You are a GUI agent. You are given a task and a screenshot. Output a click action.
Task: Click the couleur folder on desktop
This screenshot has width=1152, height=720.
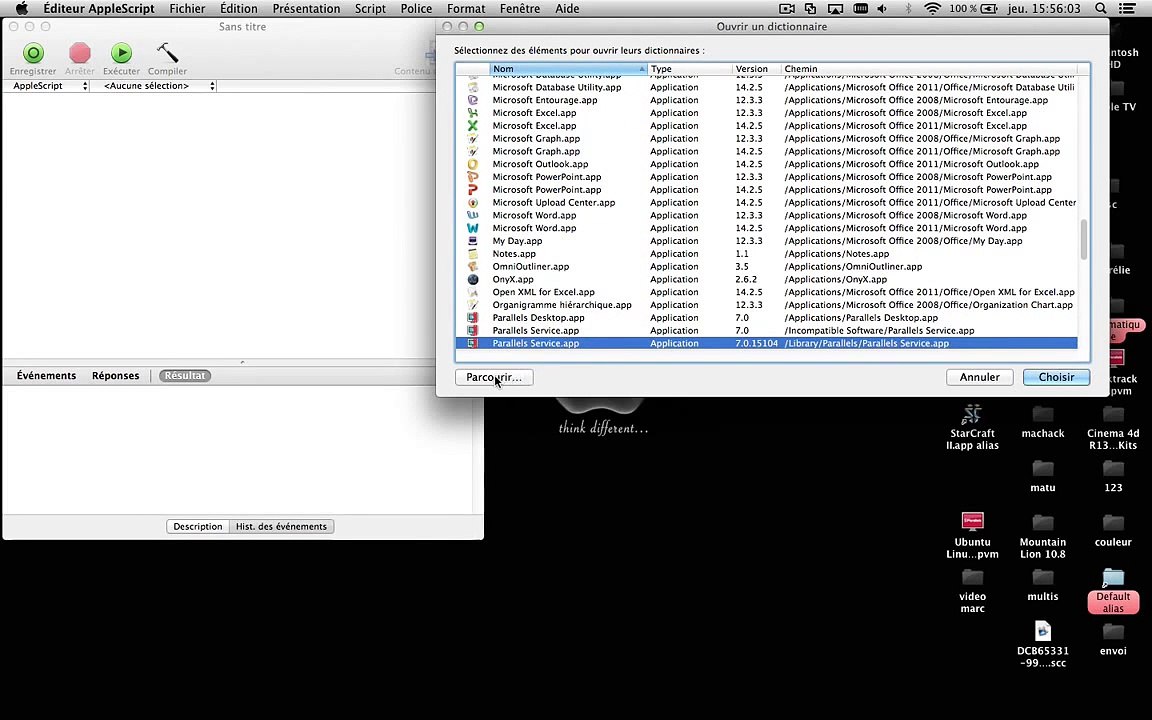pyautogui.click(x=1113, y=522)
